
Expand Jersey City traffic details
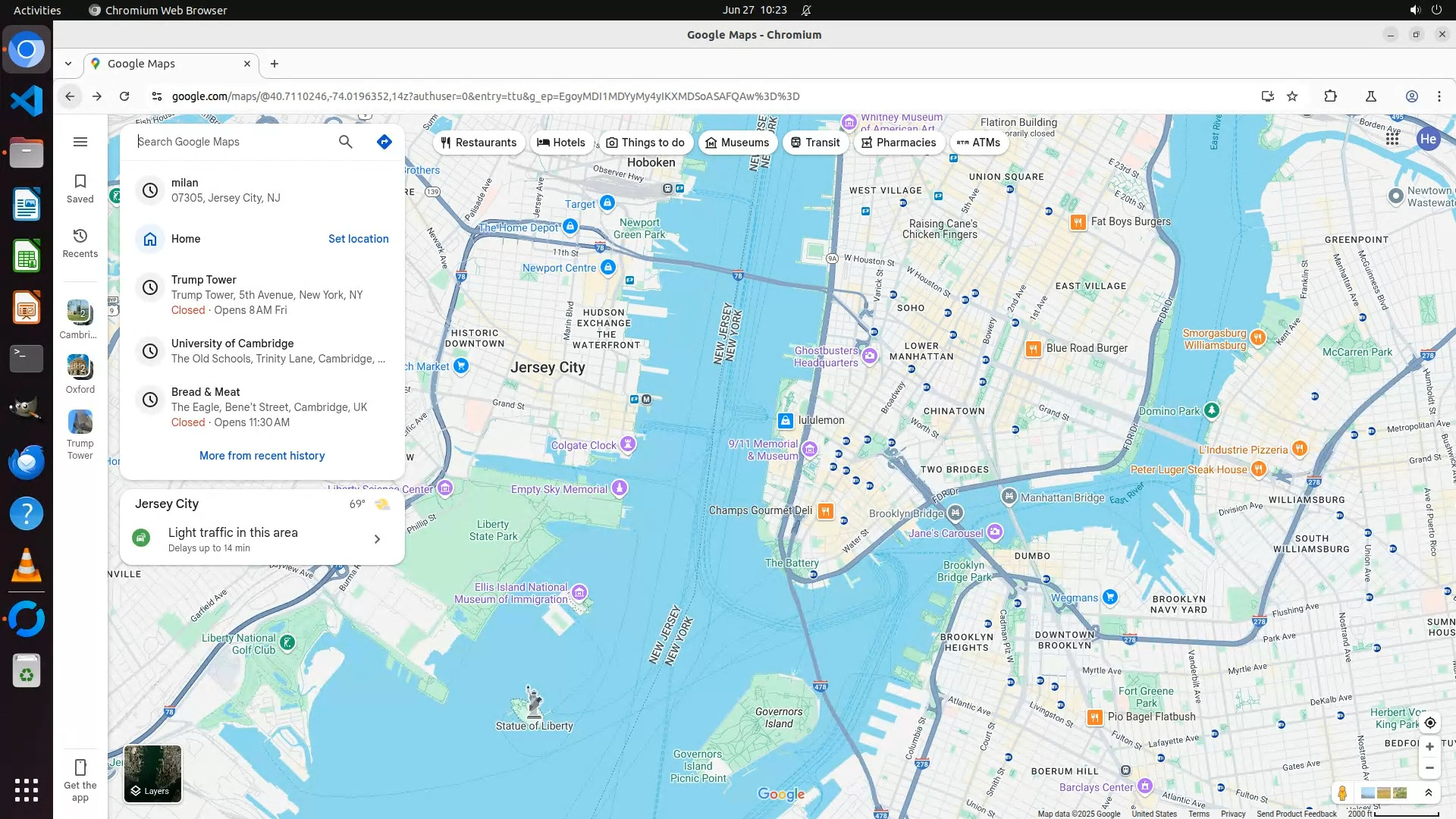tap(377, 539)
